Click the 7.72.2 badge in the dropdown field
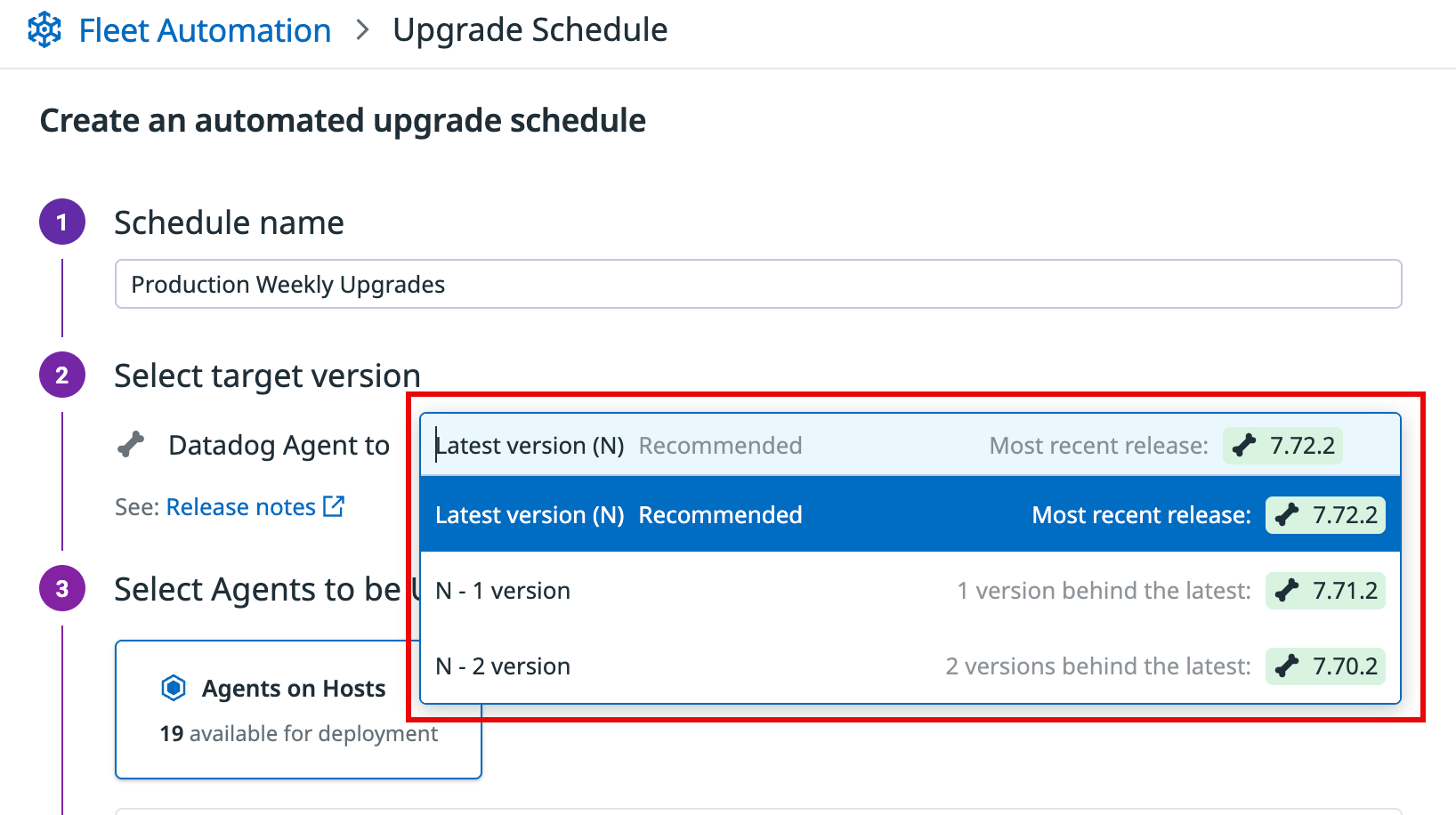 pos(1282,446)
